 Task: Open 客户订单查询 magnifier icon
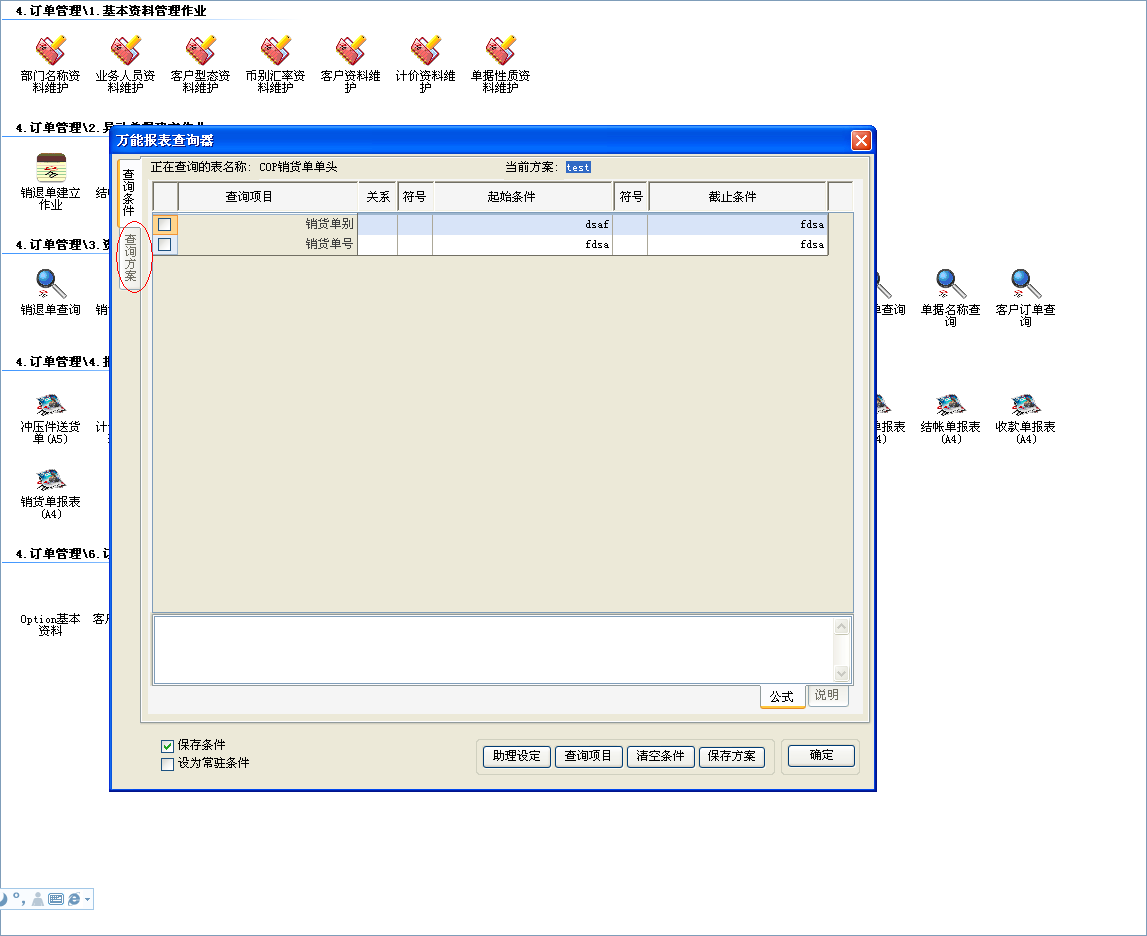coord(1025,285)
